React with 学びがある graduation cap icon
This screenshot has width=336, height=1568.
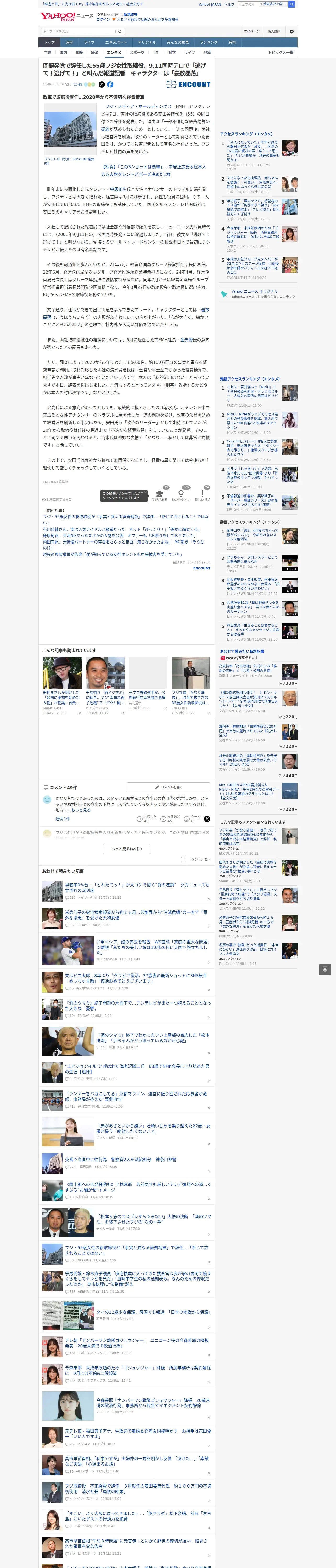tap(160, 494)
